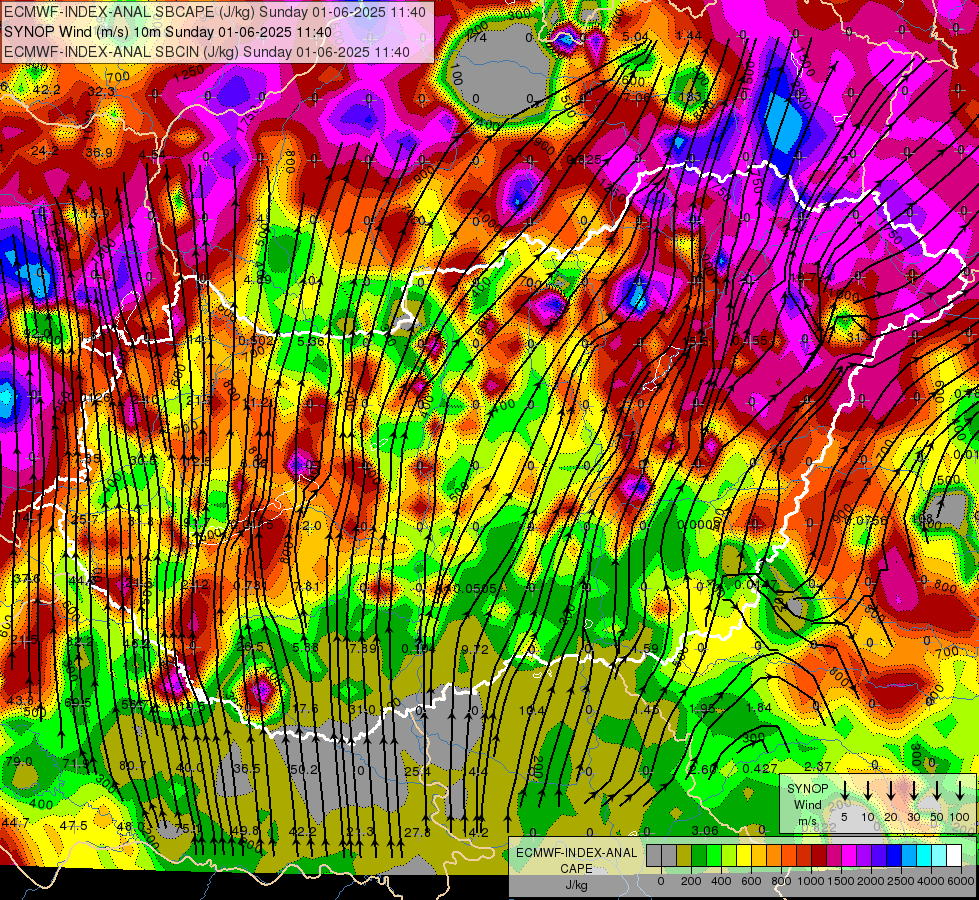979x900 pixels.
Task: Click the 'ECMWF-INDEX-ANAL CAPE' legend label
Action: tap(576, 860)
